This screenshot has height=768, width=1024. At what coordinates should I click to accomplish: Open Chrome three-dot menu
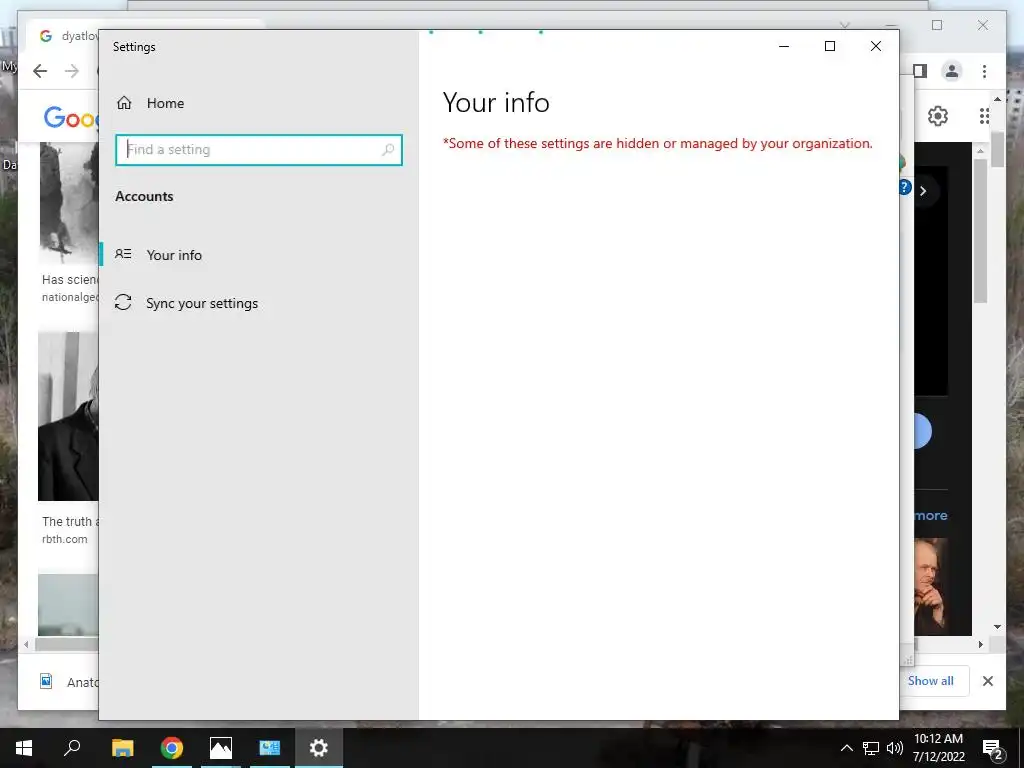coord(984,71)
